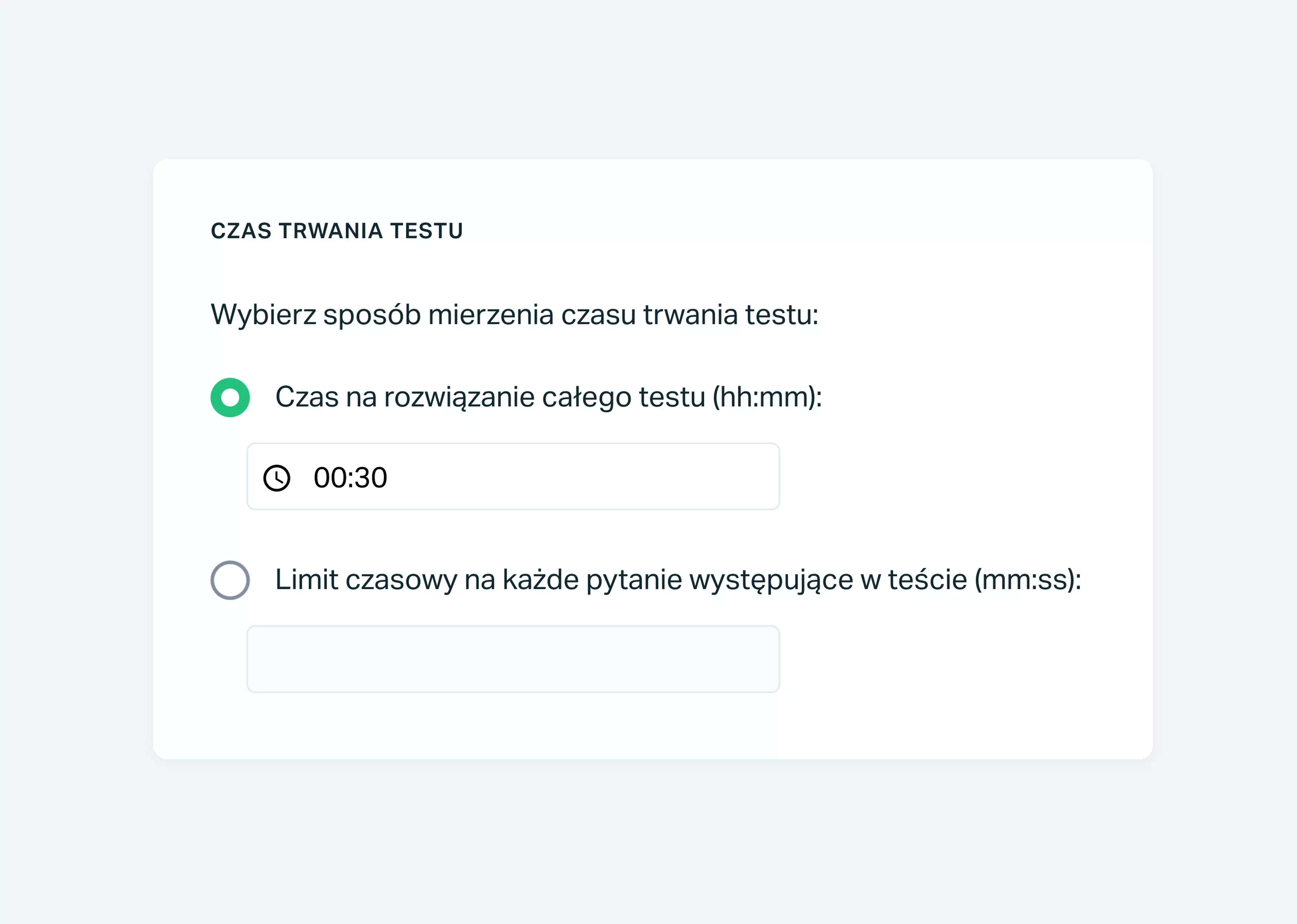The image size is (1297, 924).
Task: Choose the per-question time limit radio button
Action: [230, 580]
